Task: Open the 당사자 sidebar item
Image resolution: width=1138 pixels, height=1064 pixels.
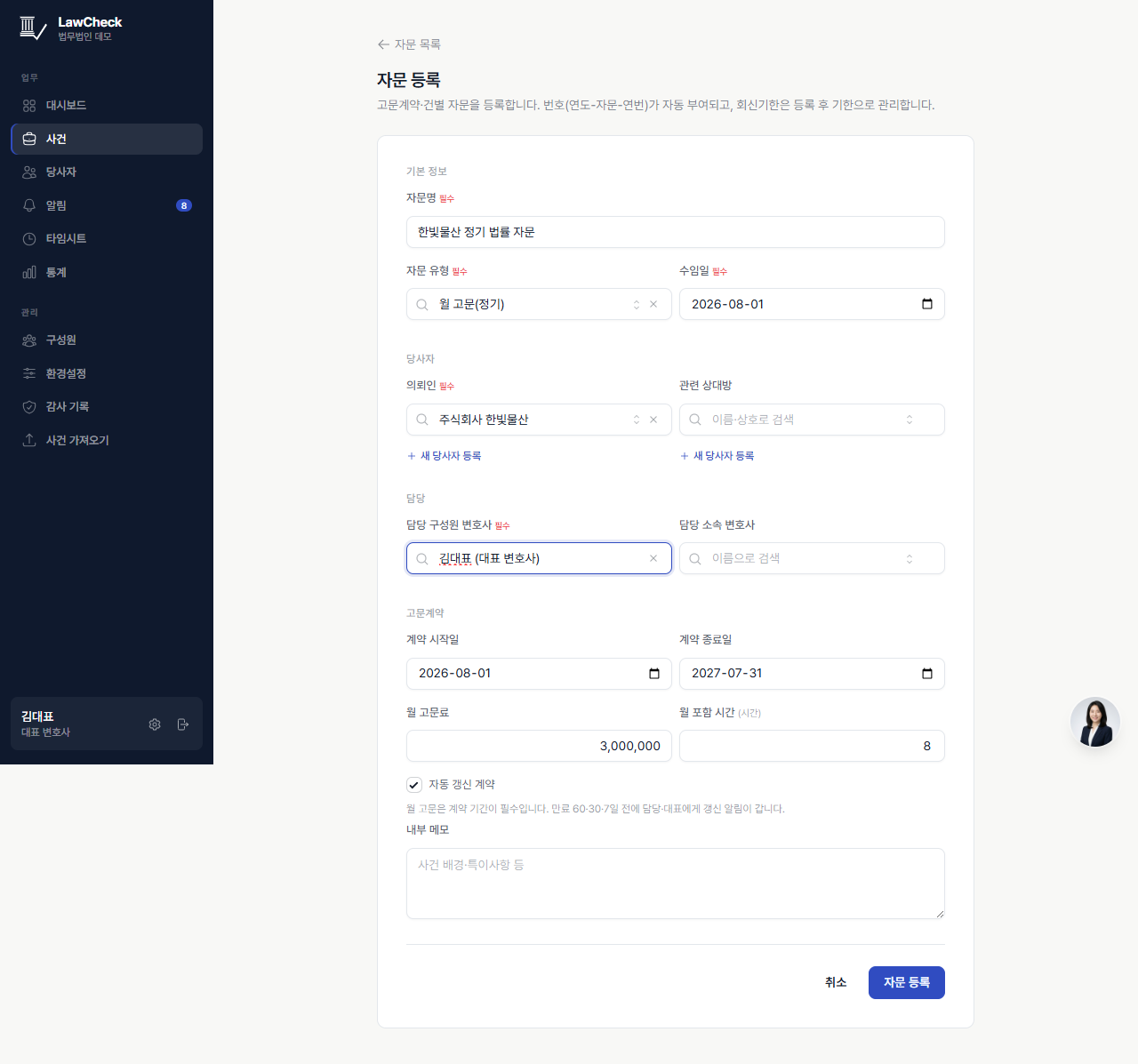Action: pos(107,172)
